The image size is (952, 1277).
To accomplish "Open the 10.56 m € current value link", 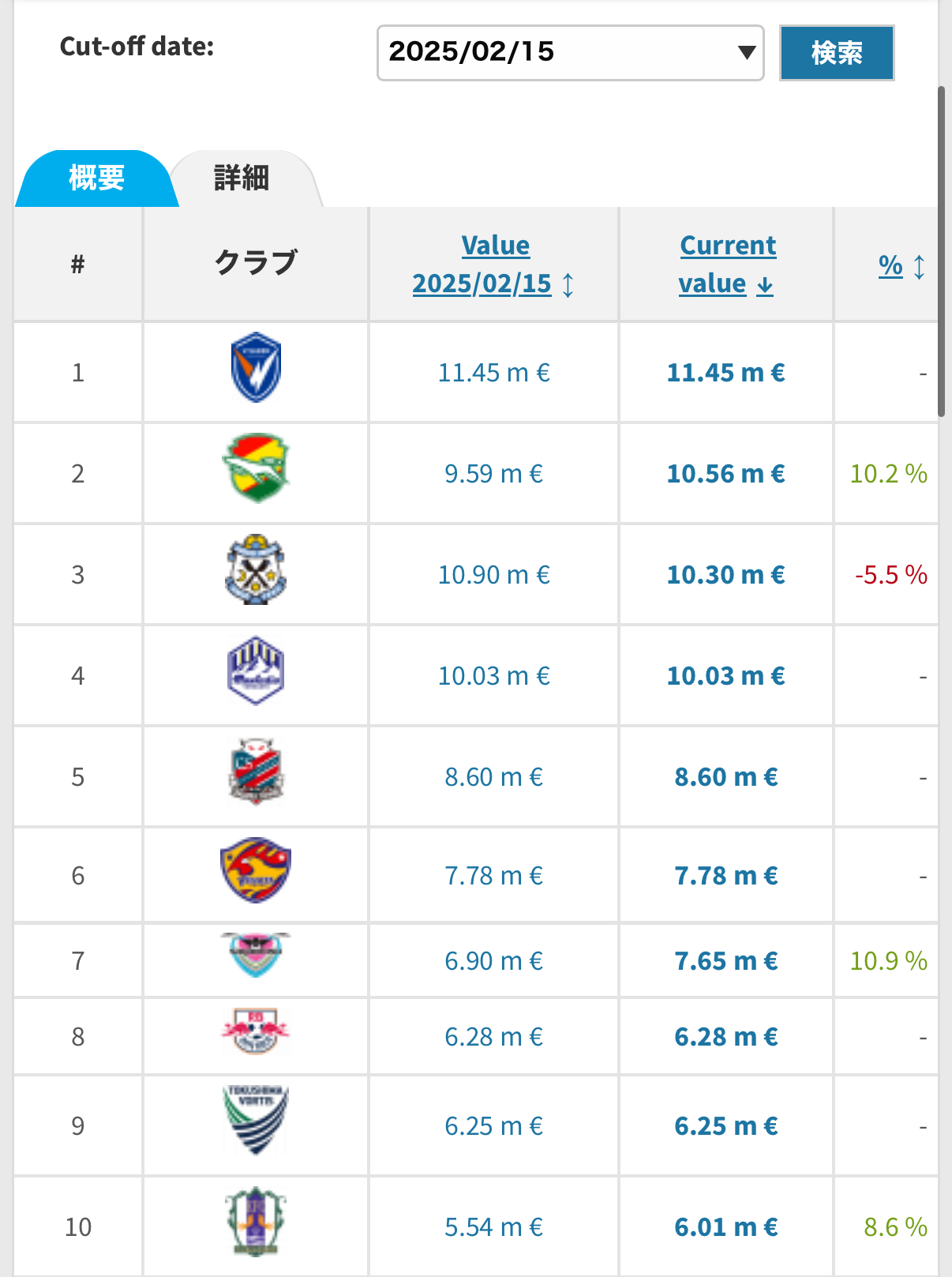I will 726,474.
